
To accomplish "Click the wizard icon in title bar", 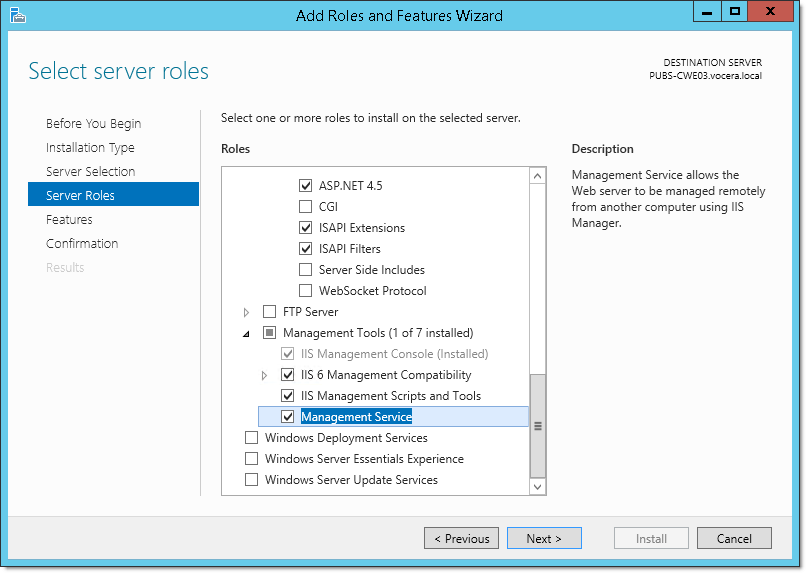I will click(17, 15).
